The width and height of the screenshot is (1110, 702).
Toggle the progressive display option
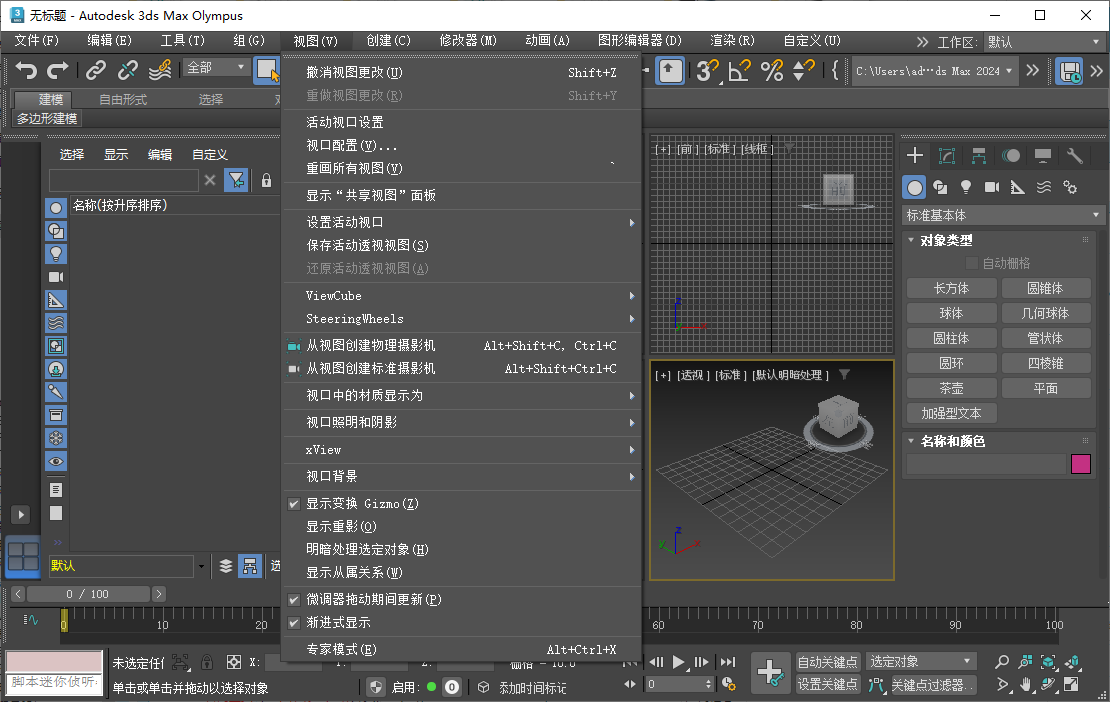pyautogui.click(x=294, y=623)
